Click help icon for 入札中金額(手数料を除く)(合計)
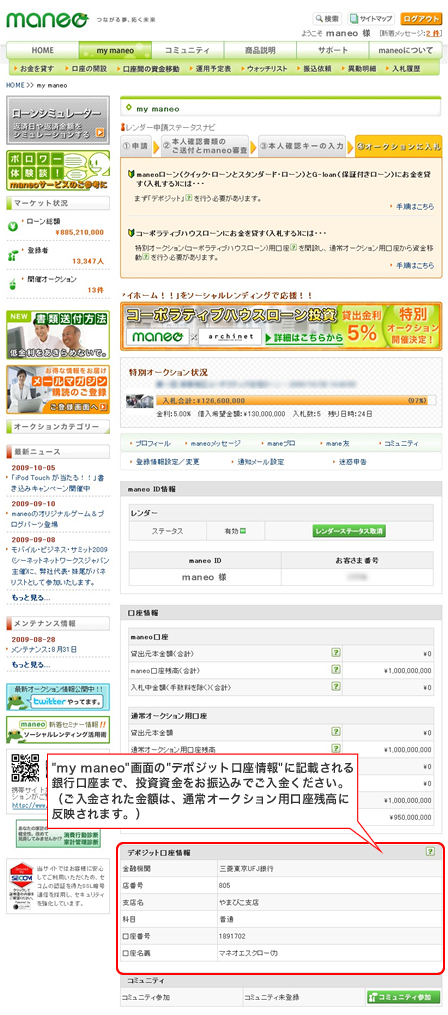Viewport: 448px width, 1015px height. coord(335,687)
